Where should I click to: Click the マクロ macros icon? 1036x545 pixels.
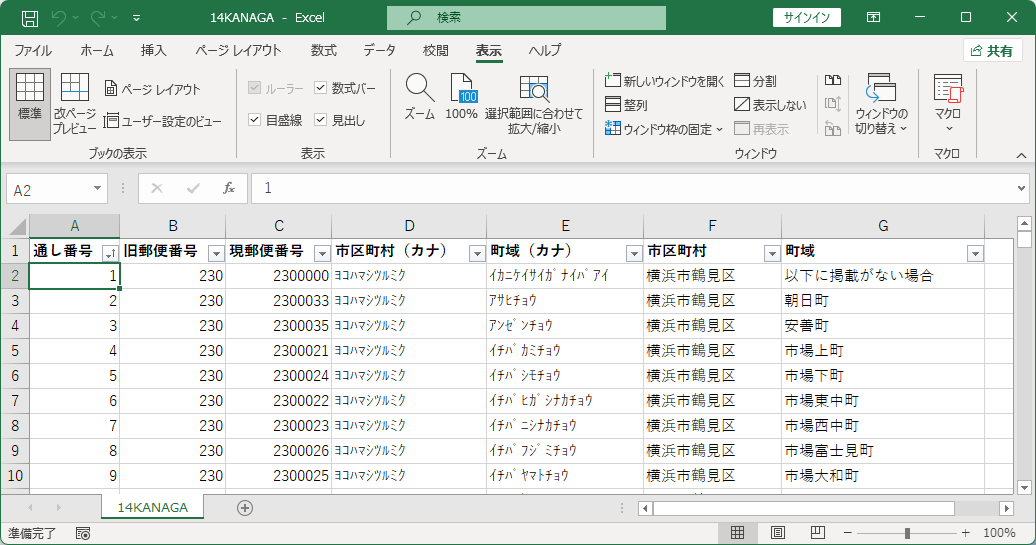click(948, 104)
